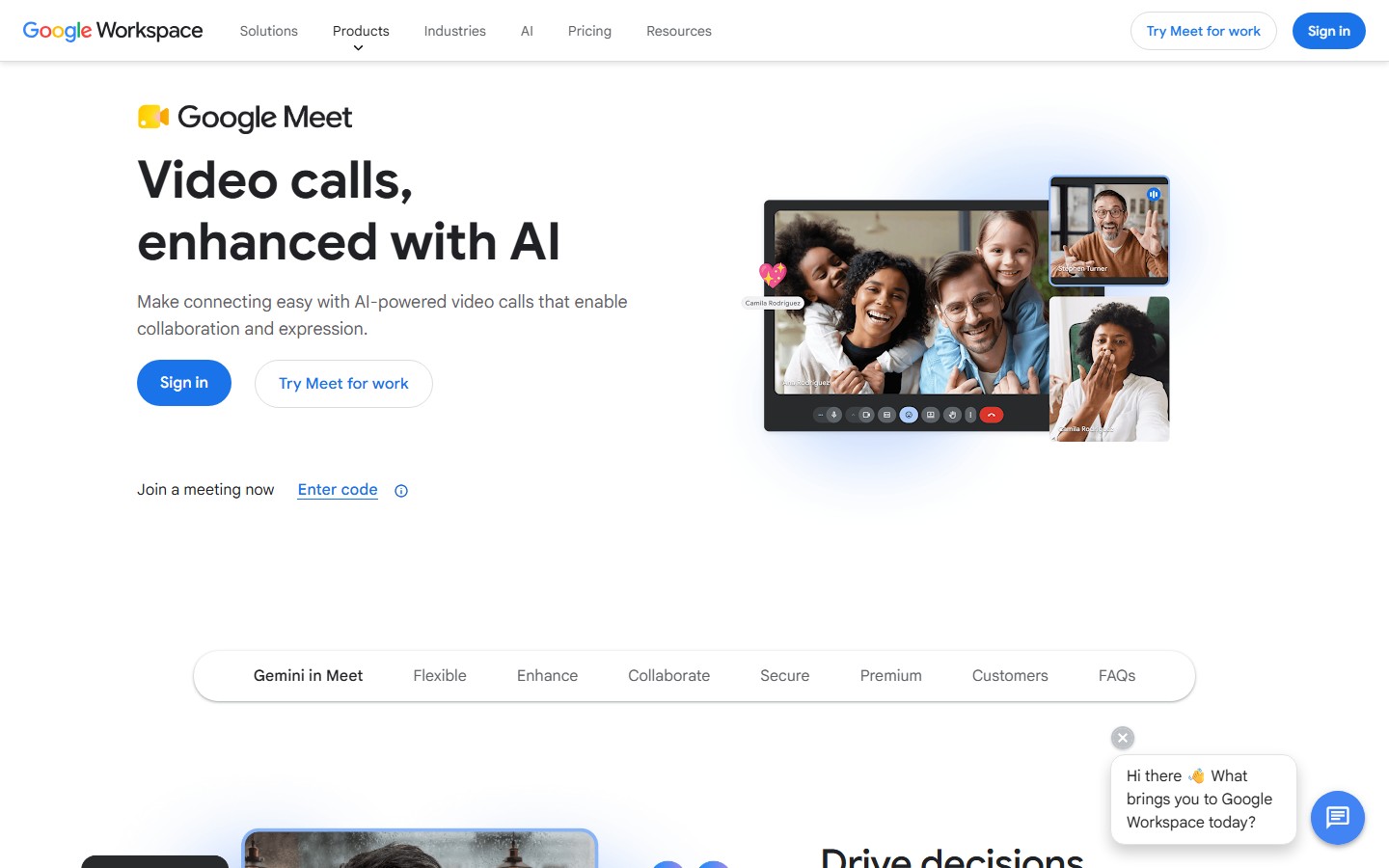Go to the AI nav item
1389x868 pixels.
527,31
